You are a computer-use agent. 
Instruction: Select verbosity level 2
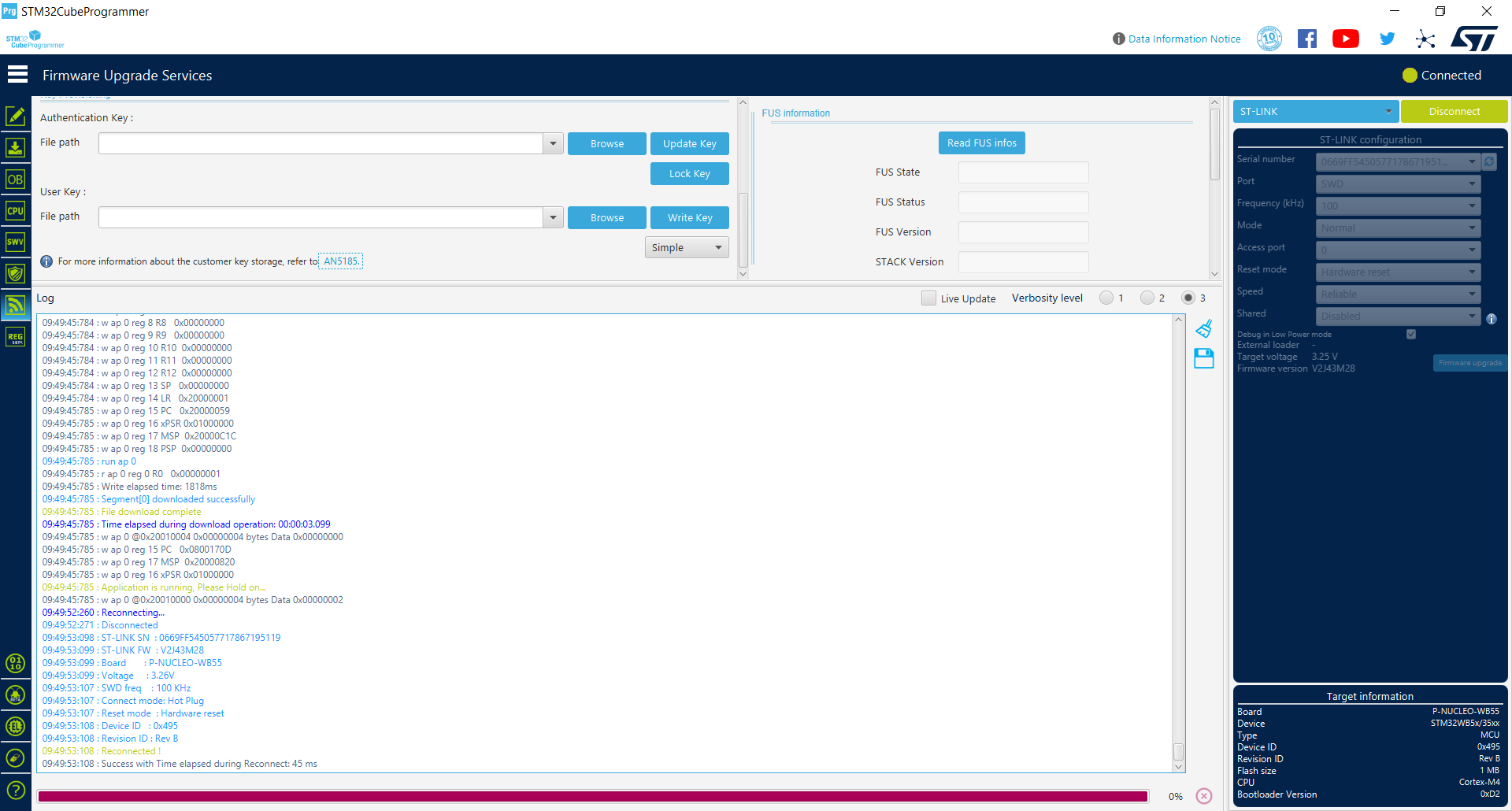[1147, 298]
